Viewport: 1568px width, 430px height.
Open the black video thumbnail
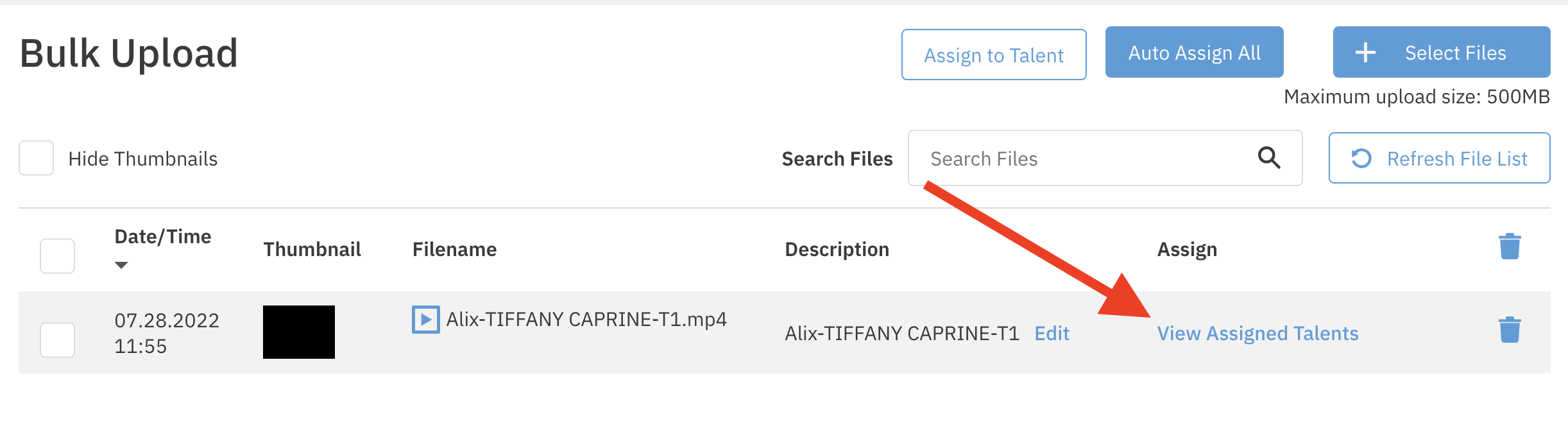click(299, 332)
